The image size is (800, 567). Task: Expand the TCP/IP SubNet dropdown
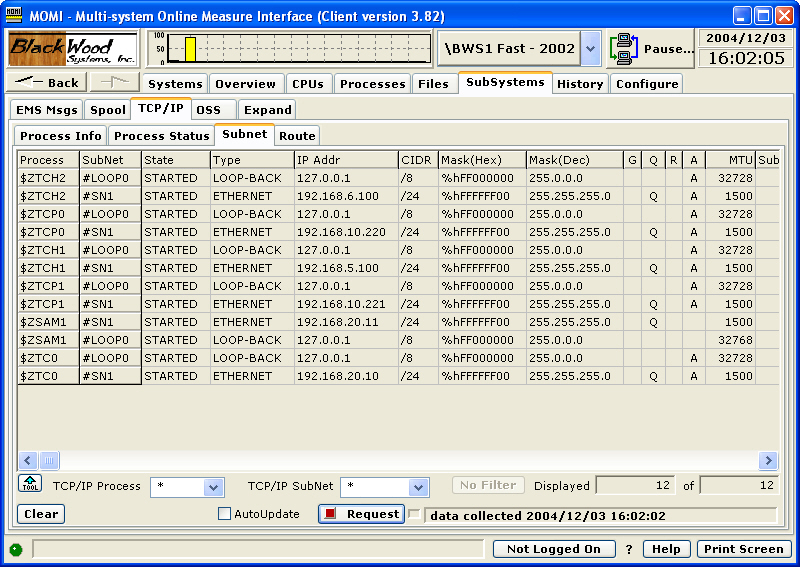click(x=418, y=487)
